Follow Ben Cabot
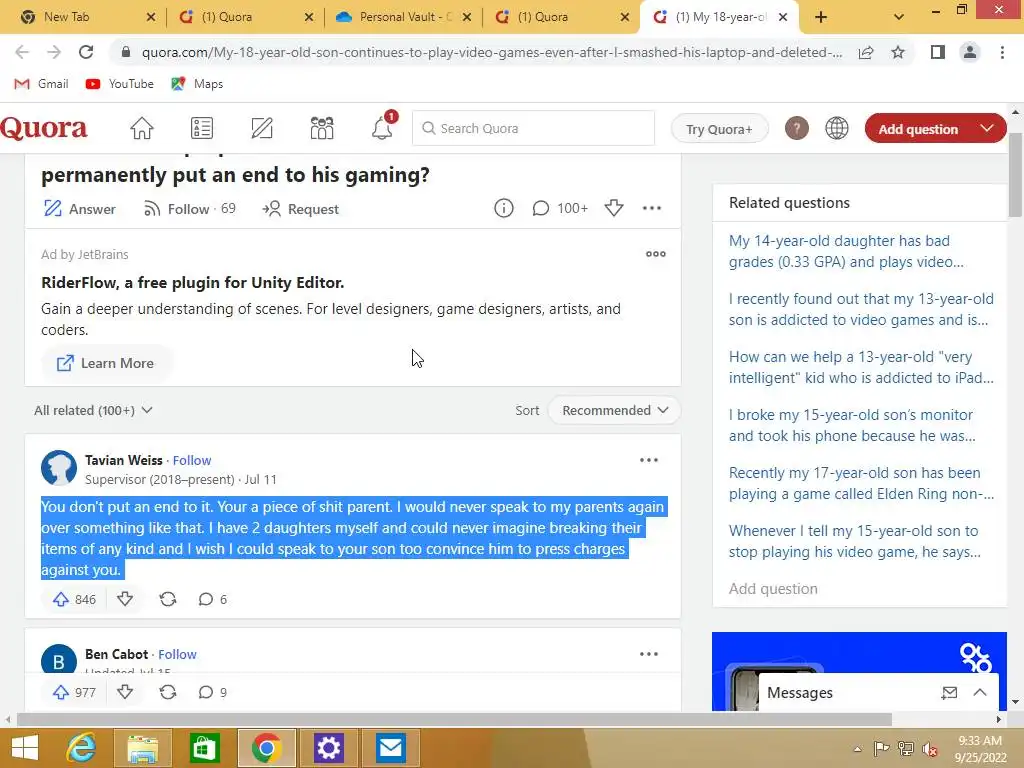This screenshot has width=1024, height=768. click(178, 654)
